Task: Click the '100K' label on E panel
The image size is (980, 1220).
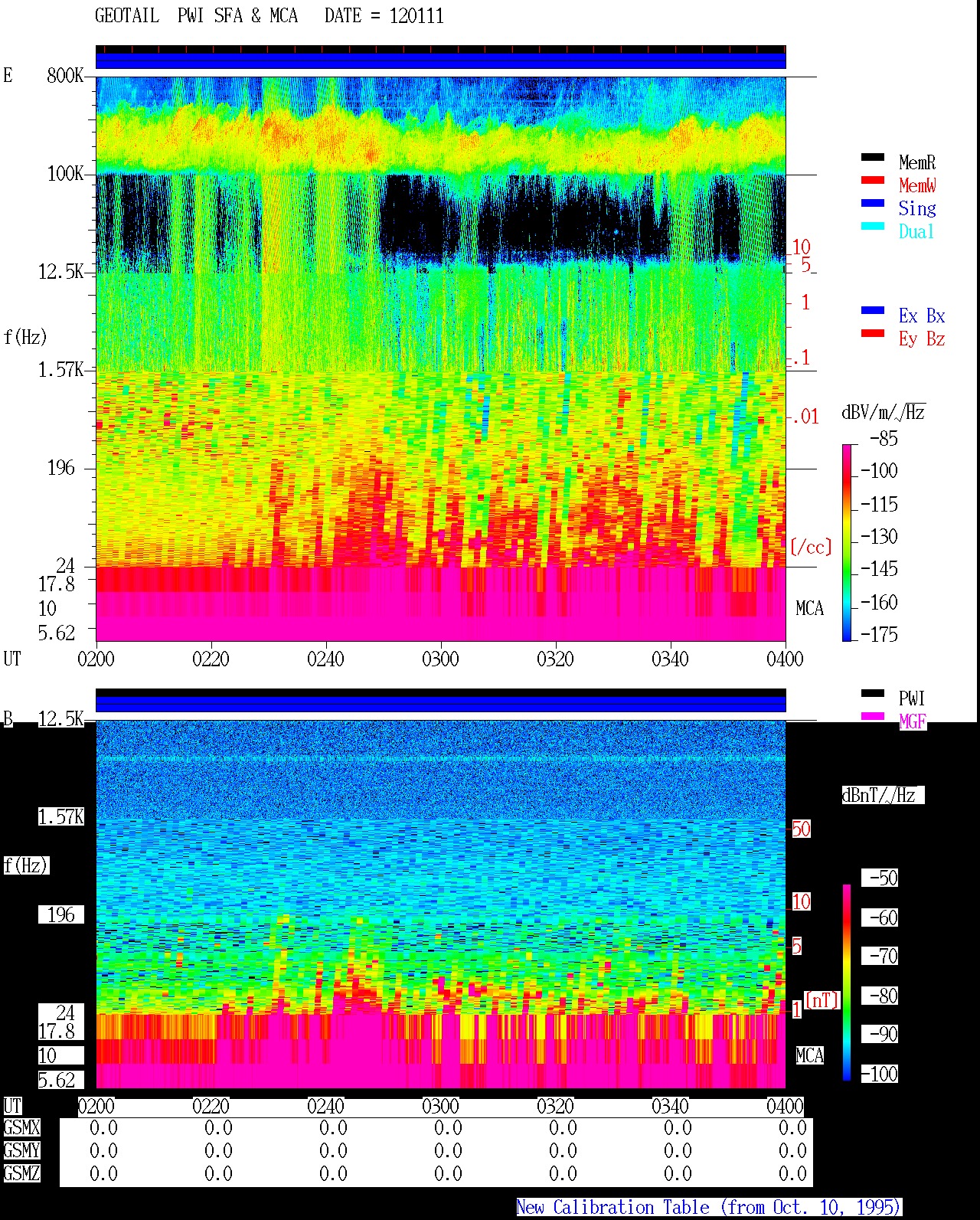Action: [65, 173]
